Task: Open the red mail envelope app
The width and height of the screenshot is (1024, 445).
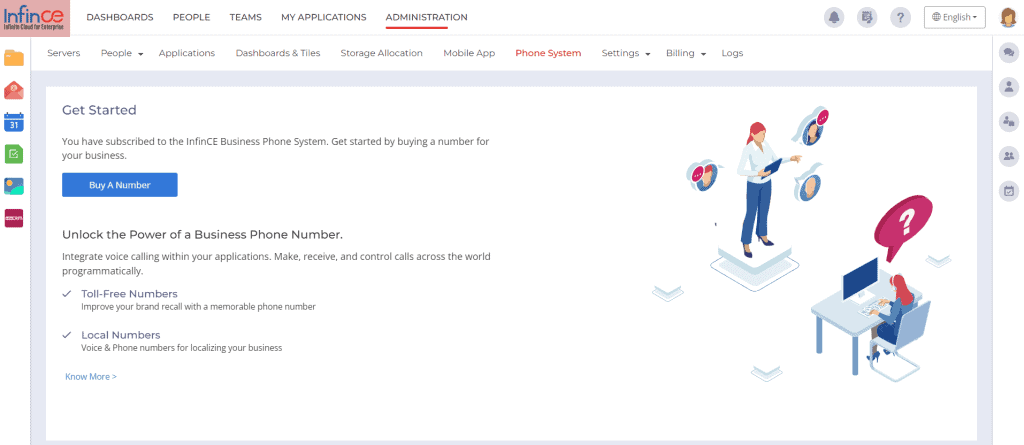Action: (x=14, y=90)
